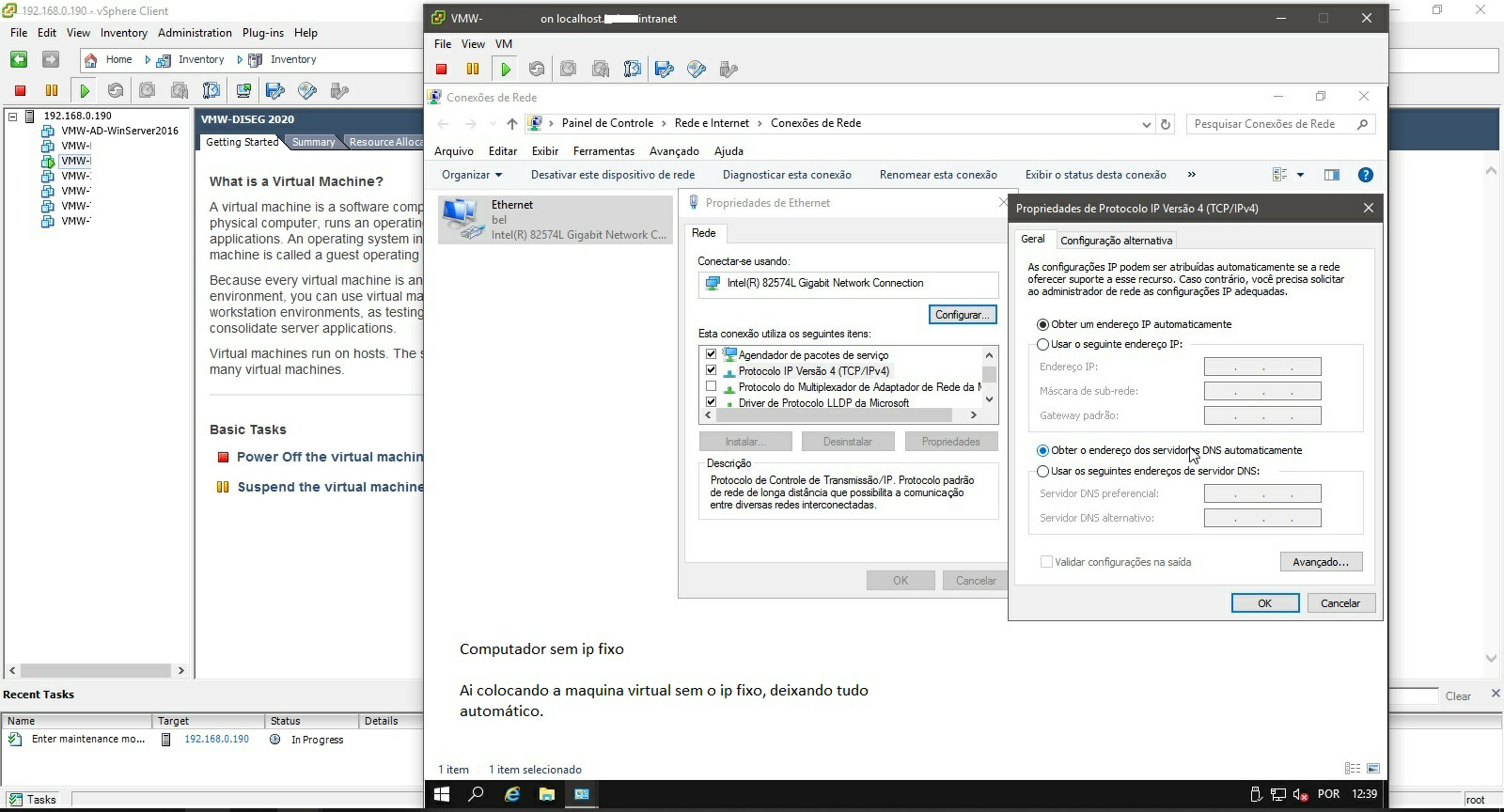The width and height of the screenshot is (1504, 812).
Task: Click chevron after Rede e Internet breadcrumb
Action: pyautogui.click(x=760, y=123)
